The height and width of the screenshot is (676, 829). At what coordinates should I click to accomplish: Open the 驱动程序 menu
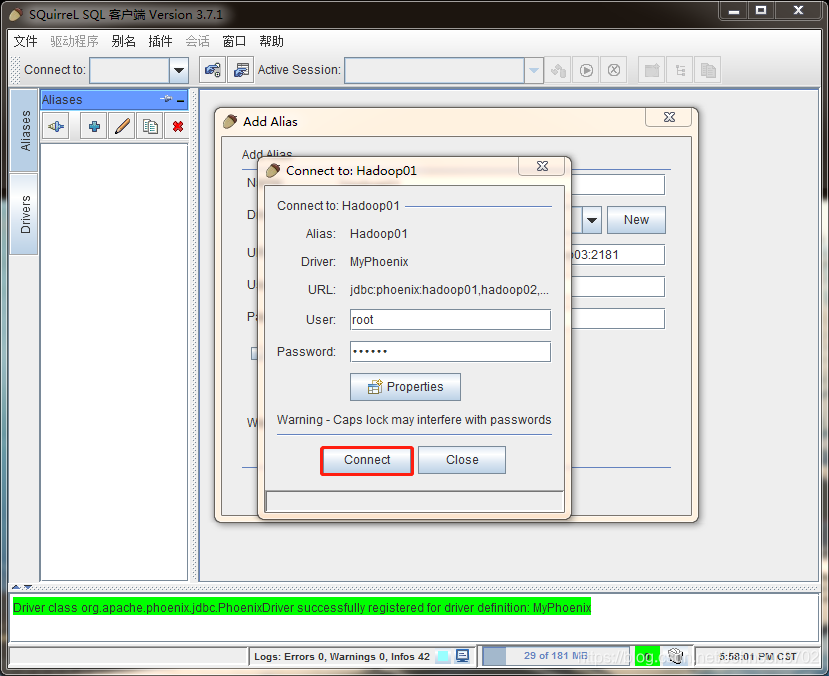tap(75, 41)
